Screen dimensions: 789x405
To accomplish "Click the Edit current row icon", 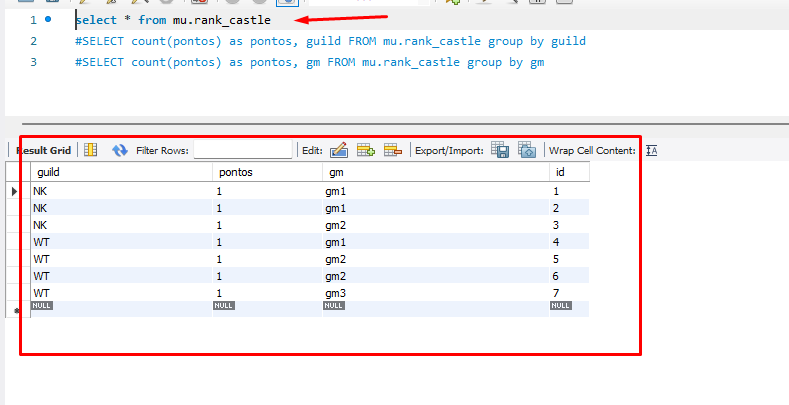I will [338, 150].
